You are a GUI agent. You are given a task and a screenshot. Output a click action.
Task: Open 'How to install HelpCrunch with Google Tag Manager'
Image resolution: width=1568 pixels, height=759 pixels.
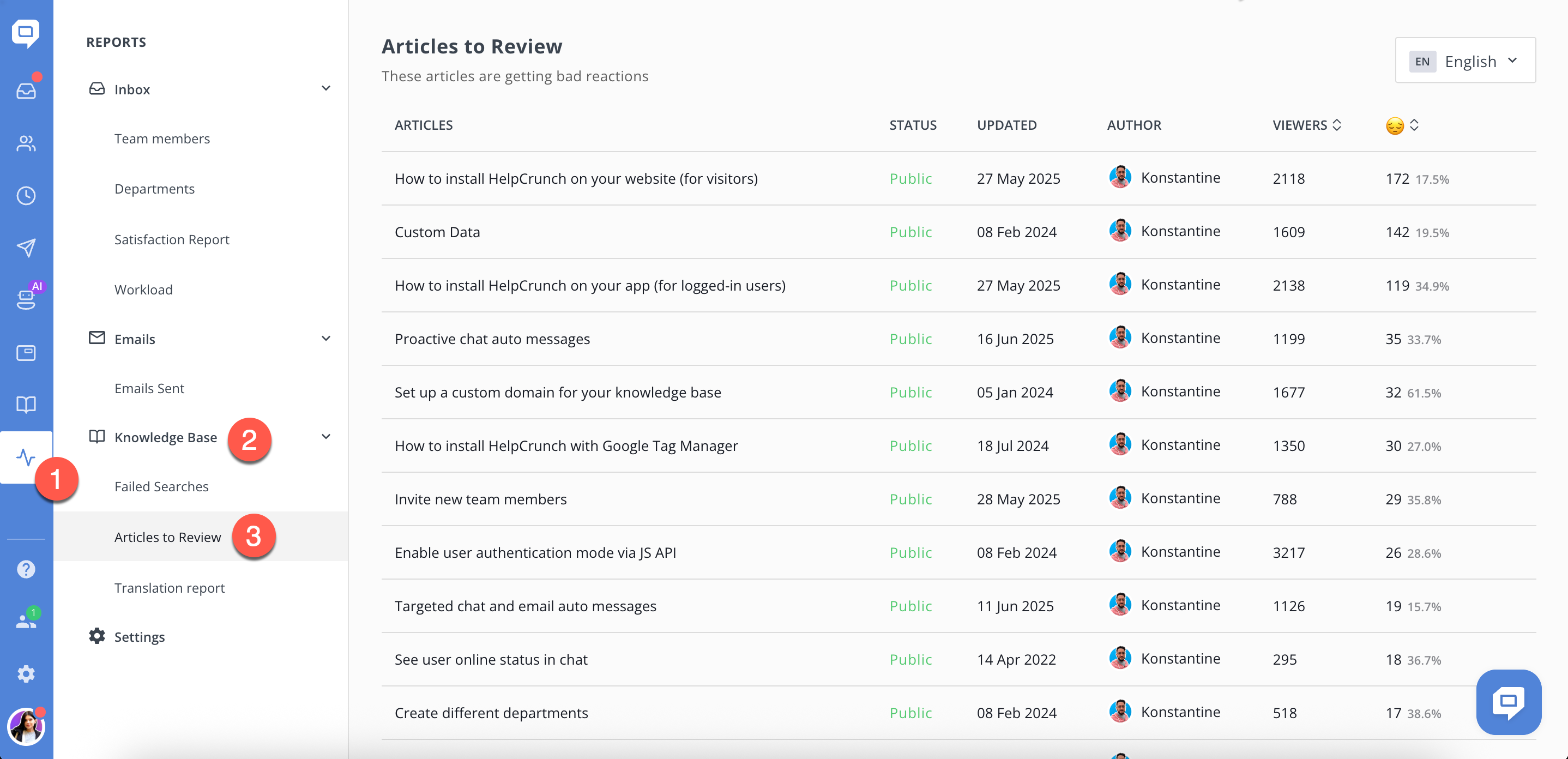coord(566,446)
